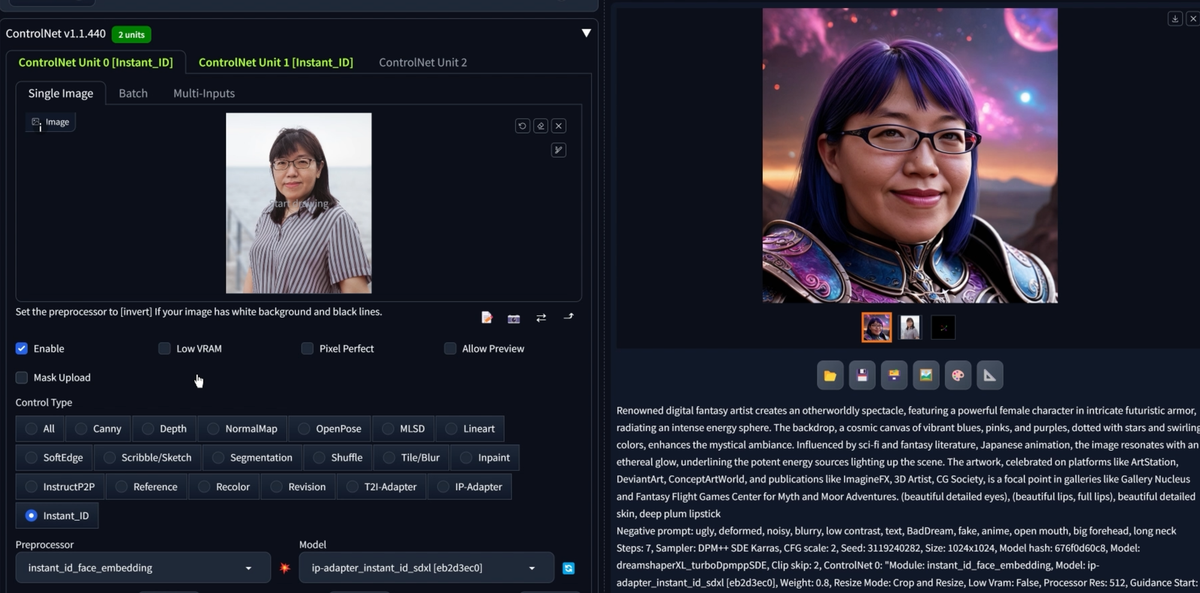The height and width of the screenshot is (593, 1200).
Task: Collapse the ControlNet v1.1.440 panel
Action: point(586,33)
